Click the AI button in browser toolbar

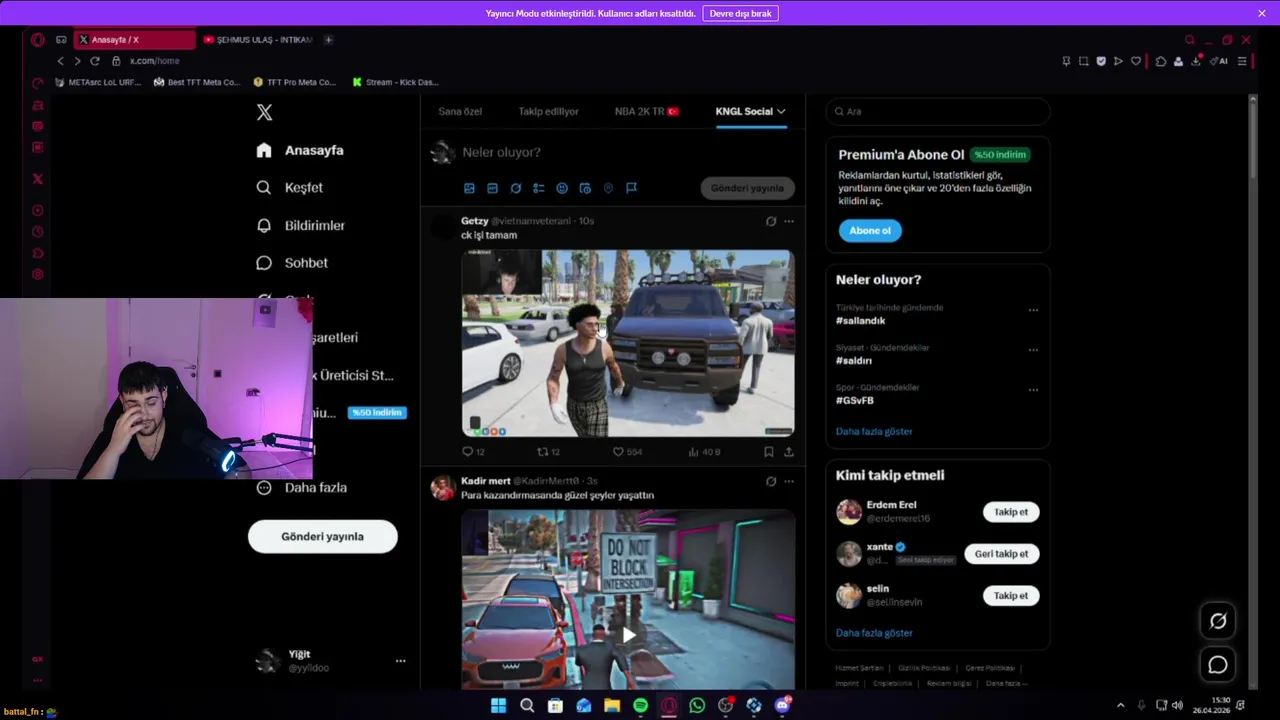click(x=1219, y=61)
